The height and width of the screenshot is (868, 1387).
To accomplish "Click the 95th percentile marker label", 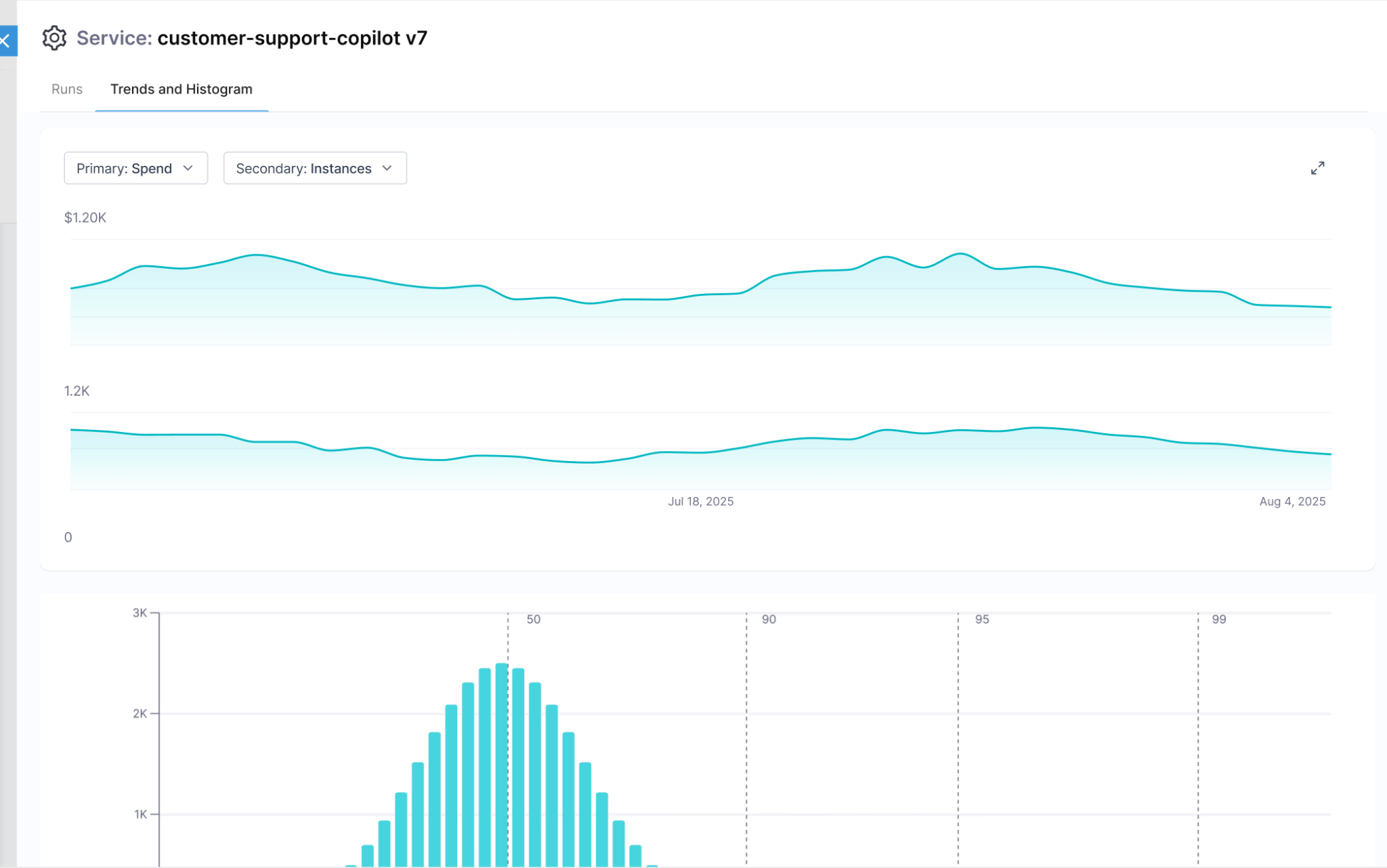I will coord(982,620).
